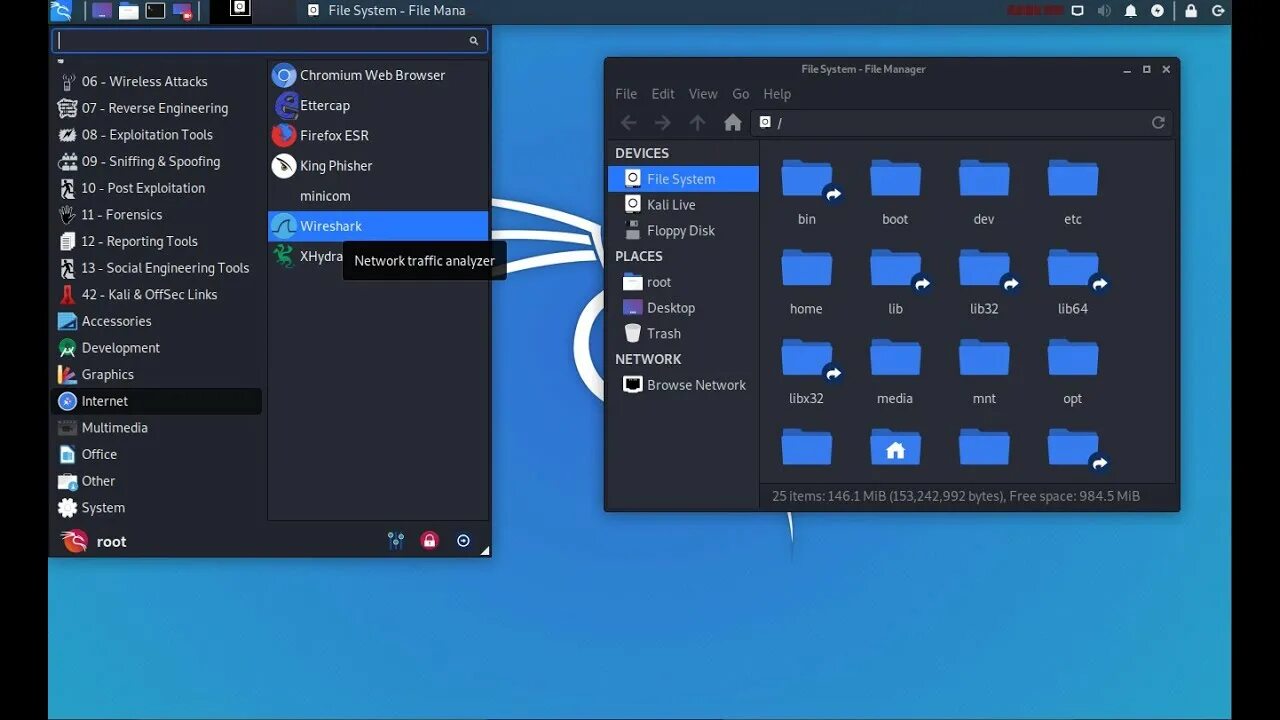Screen dimensions: 1280x720
Task: Open the notifications bell in the panel
Action: pyautogui.click(x=1131, y=11)
